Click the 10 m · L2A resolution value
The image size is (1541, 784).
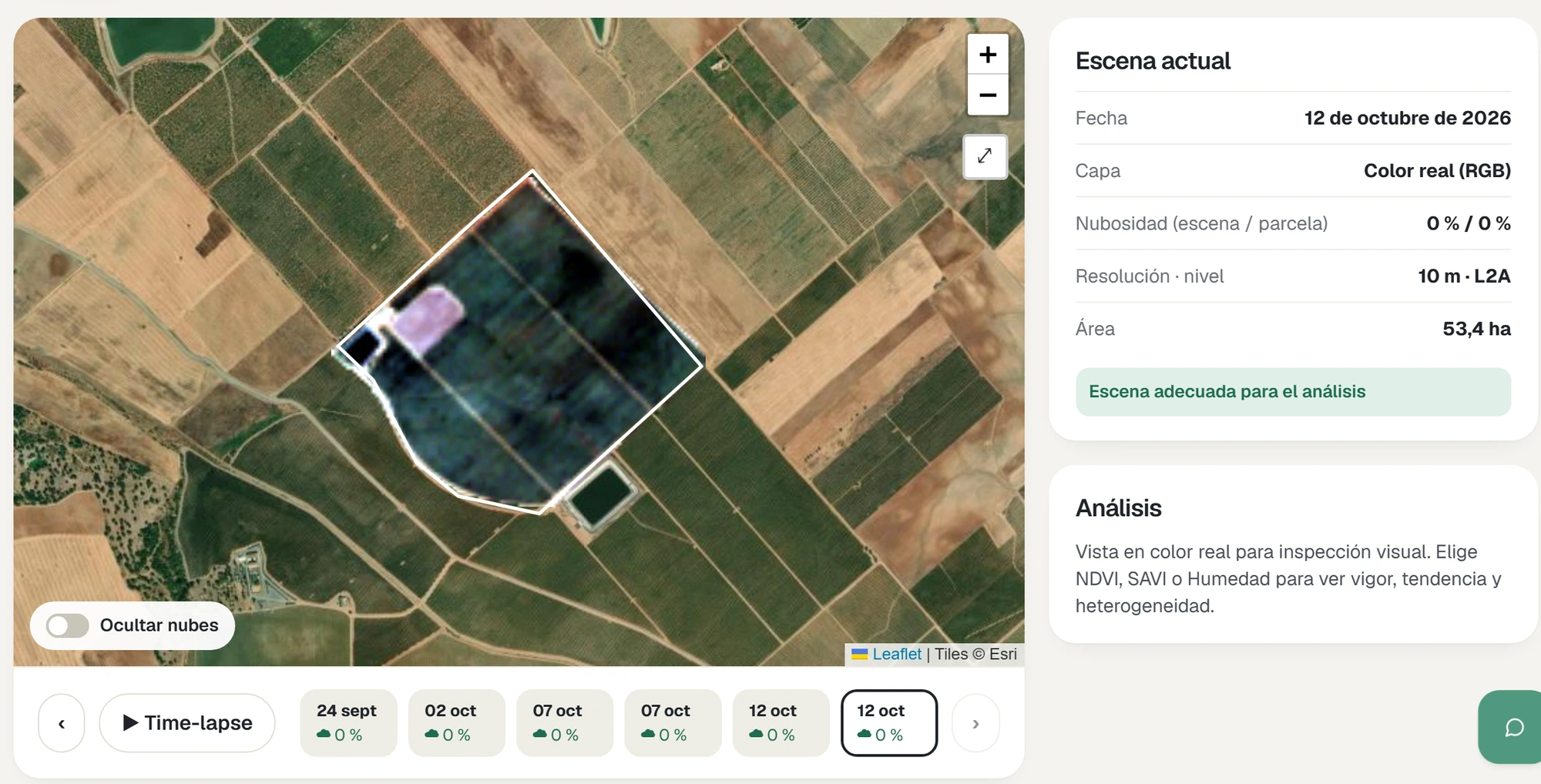click(1464, 276)
